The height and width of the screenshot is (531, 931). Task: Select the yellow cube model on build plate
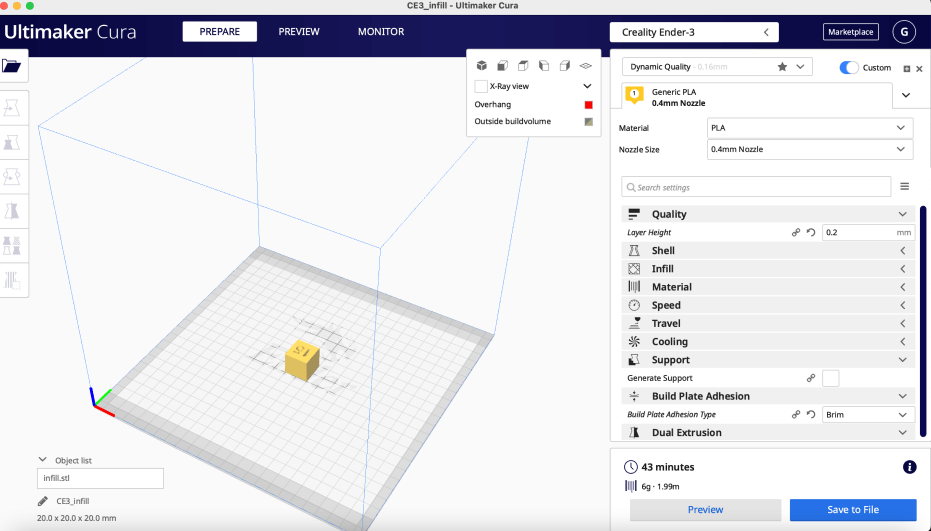coord(302,360)
